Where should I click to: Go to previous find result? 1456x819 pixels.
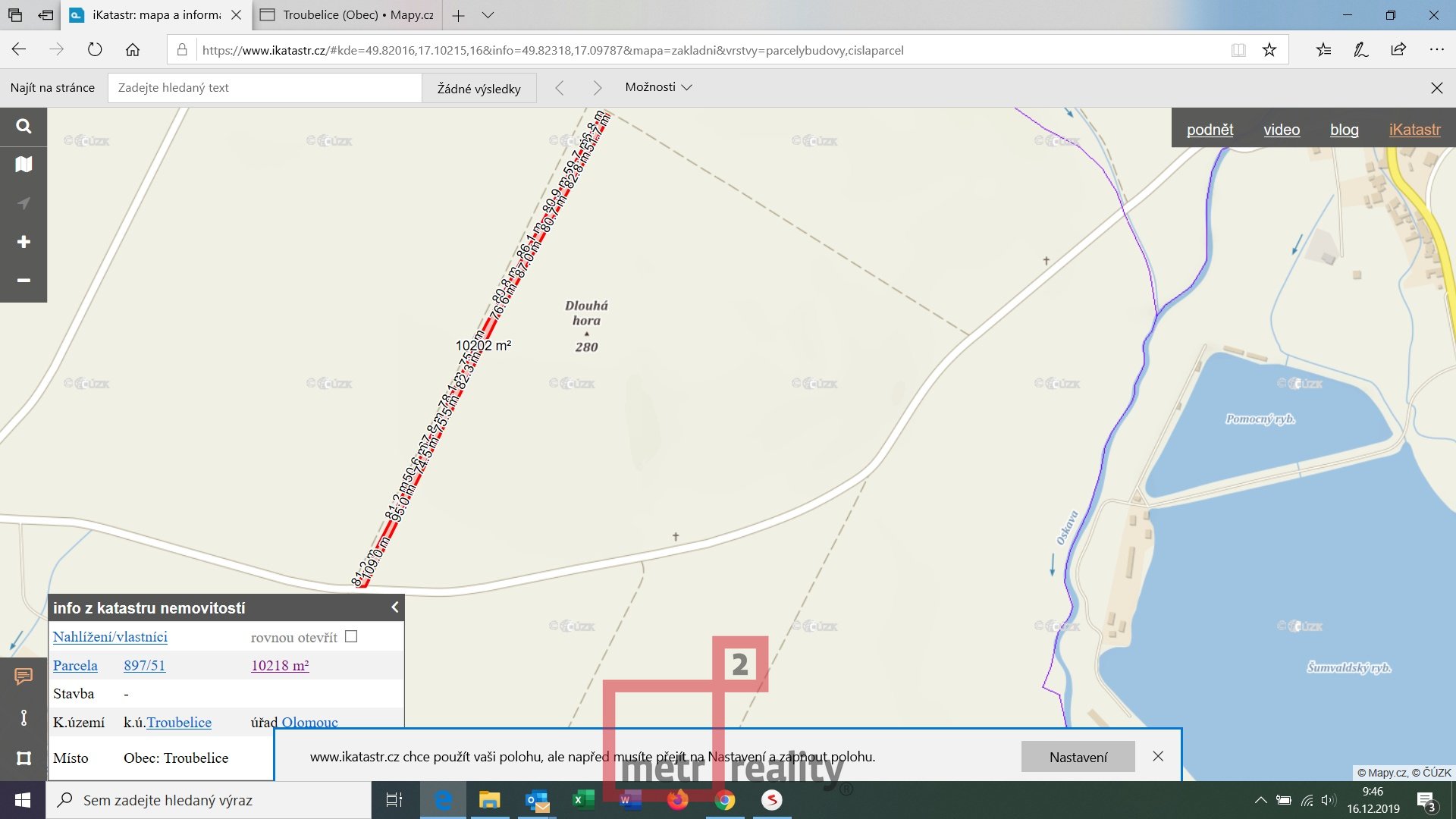click(x=560, y=88)
